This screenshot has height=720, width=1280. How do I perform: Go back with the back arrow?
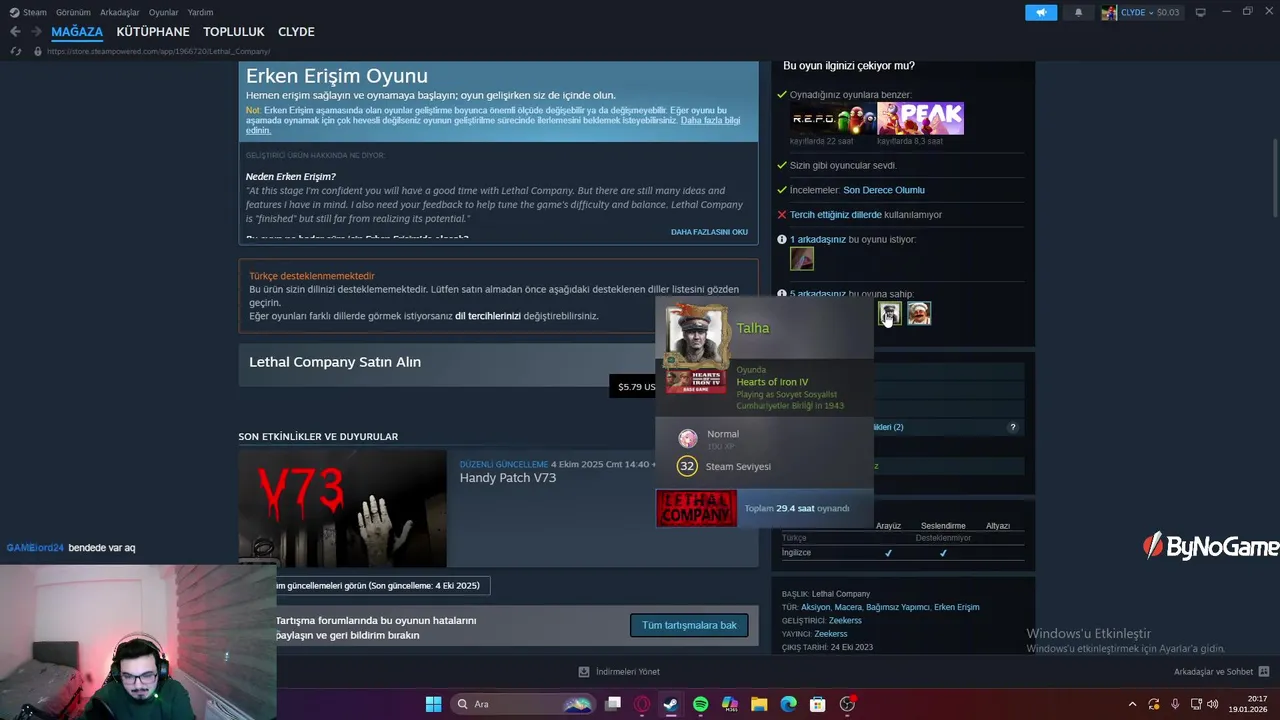point(15,32)
